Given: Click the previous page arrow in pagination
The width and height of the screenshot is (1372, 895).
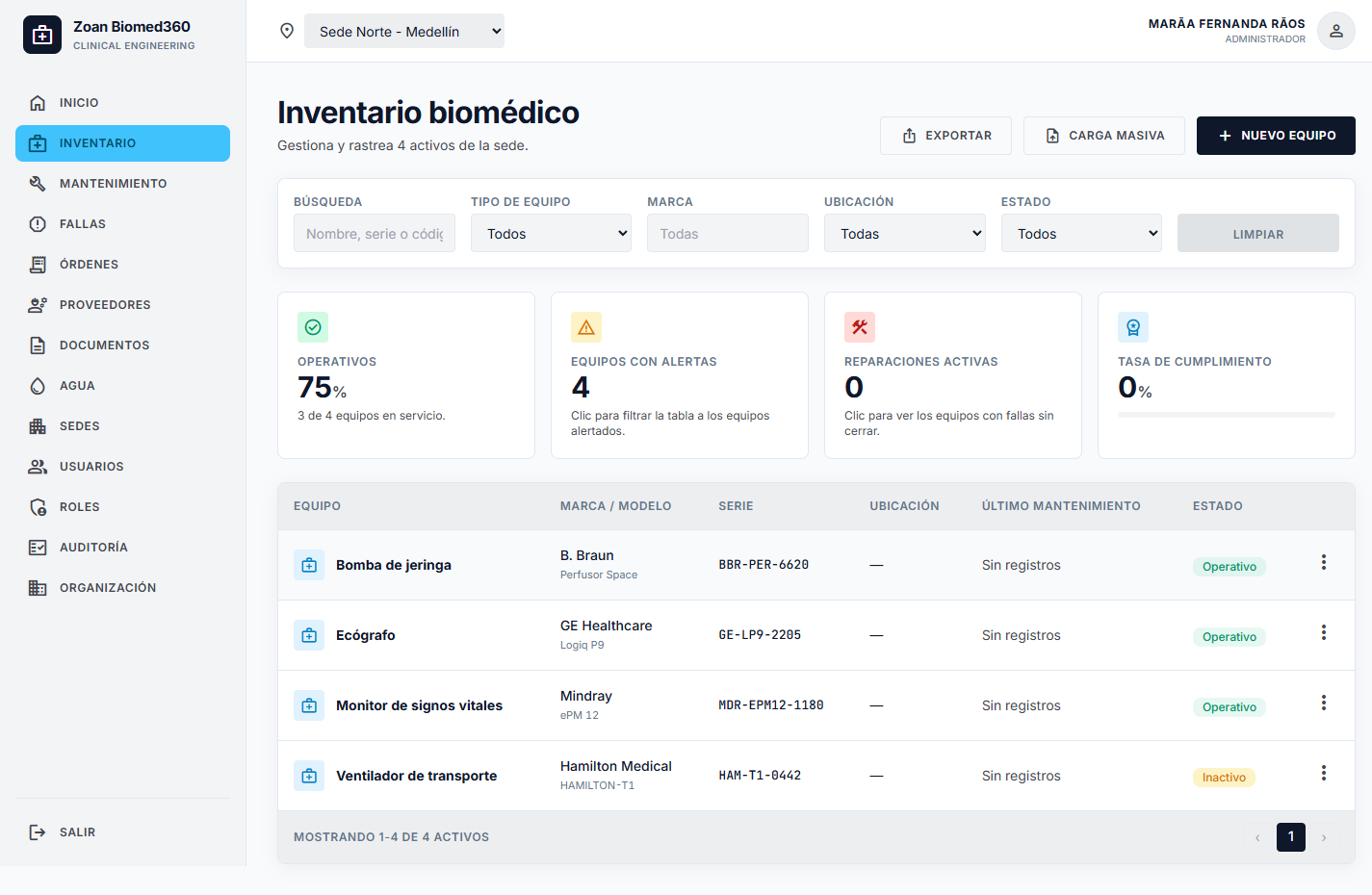Looking at the screenshot, I should click(x=1257, y=837).
